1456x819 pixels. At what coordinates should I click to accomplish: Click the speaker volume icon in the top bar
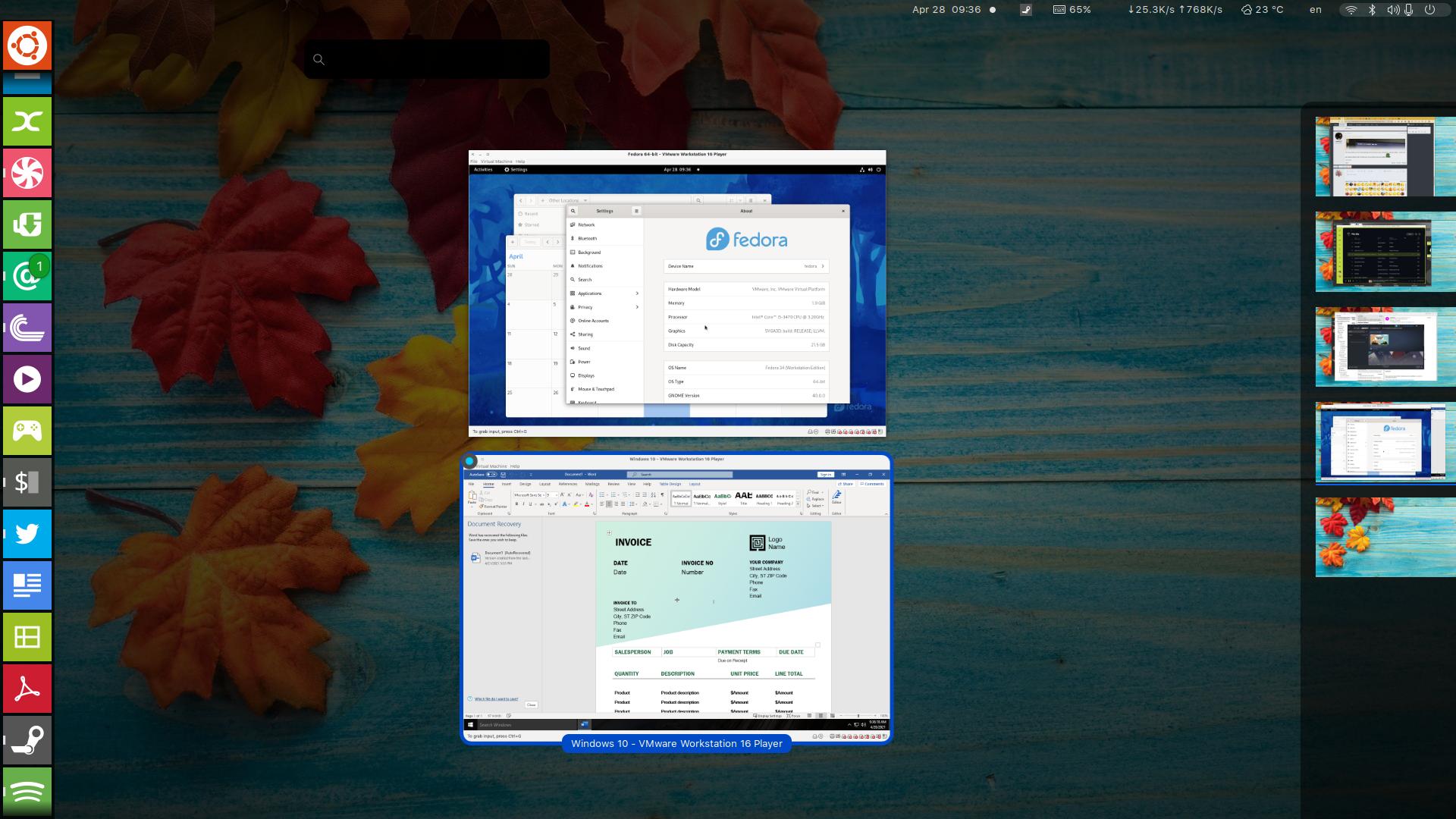pyautogui.click(x=1393, y=10)
